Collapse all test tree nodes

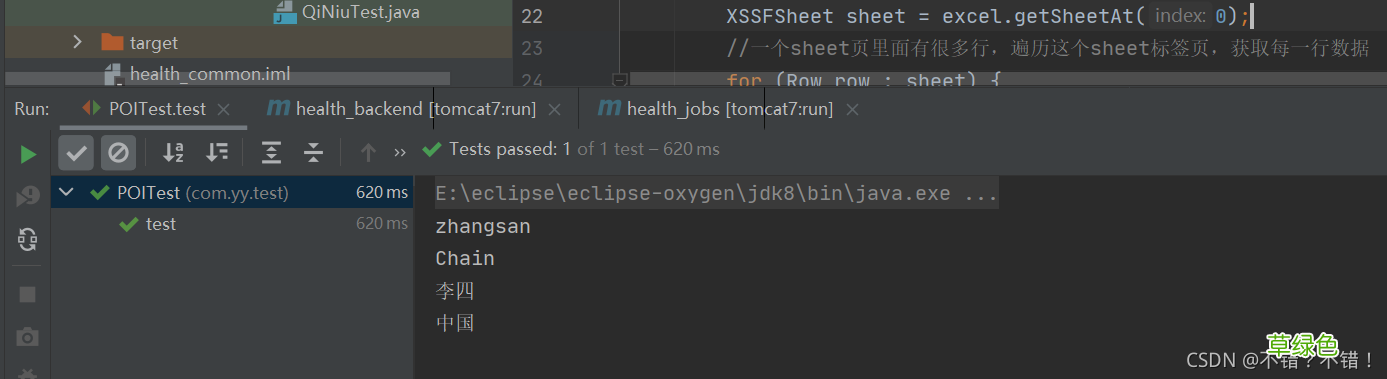tap(314, 152)
